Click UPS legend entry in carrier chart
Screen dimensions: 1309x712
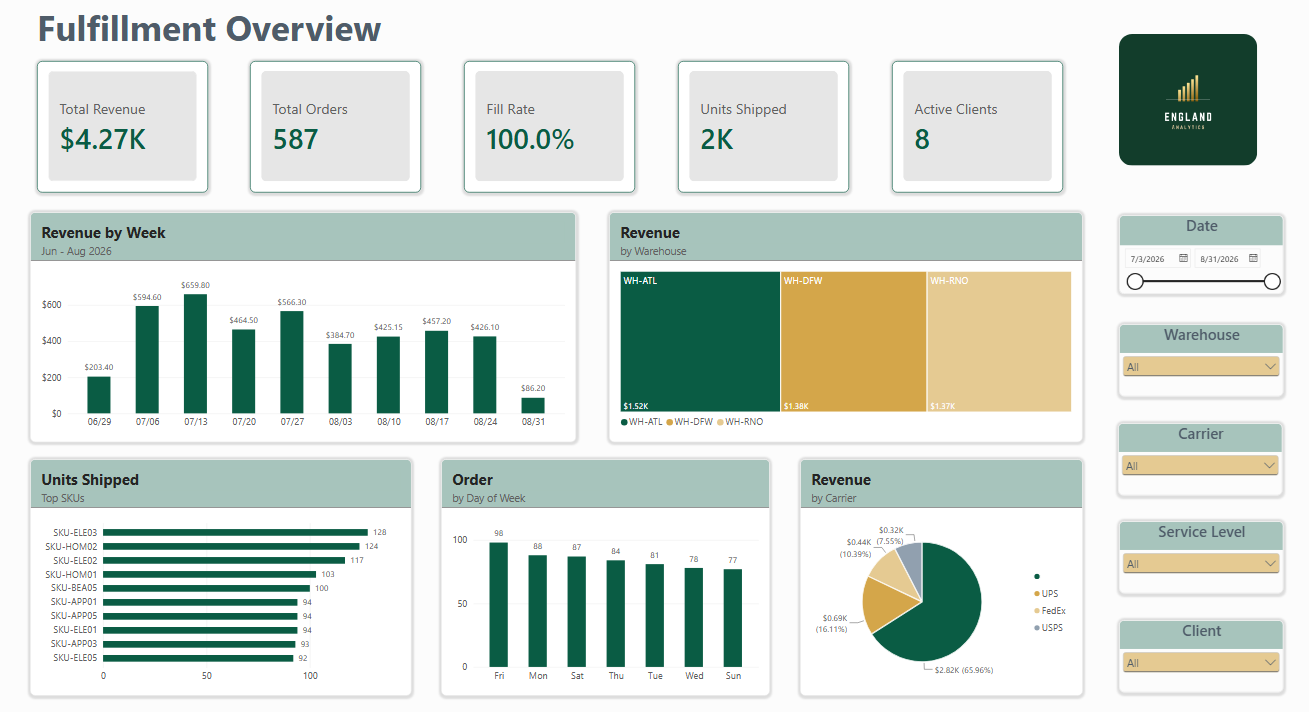[x=1046, y=594]
